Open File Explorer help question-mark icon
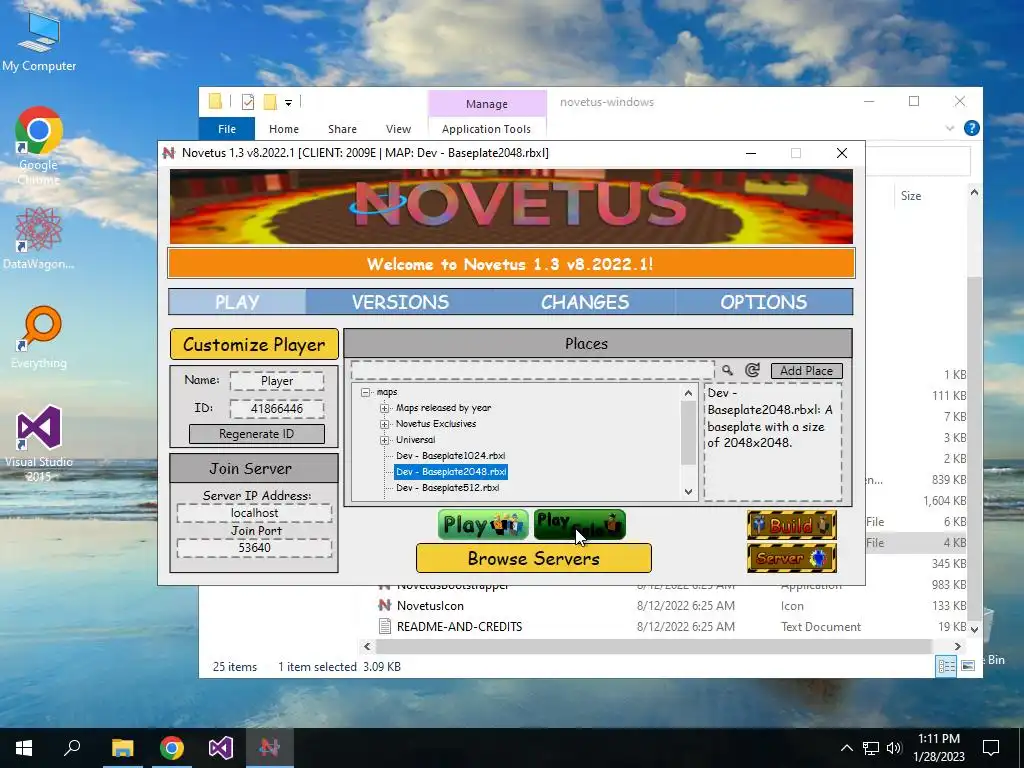This screenshot has height=768, width=1024. click(x=972, y=128)
